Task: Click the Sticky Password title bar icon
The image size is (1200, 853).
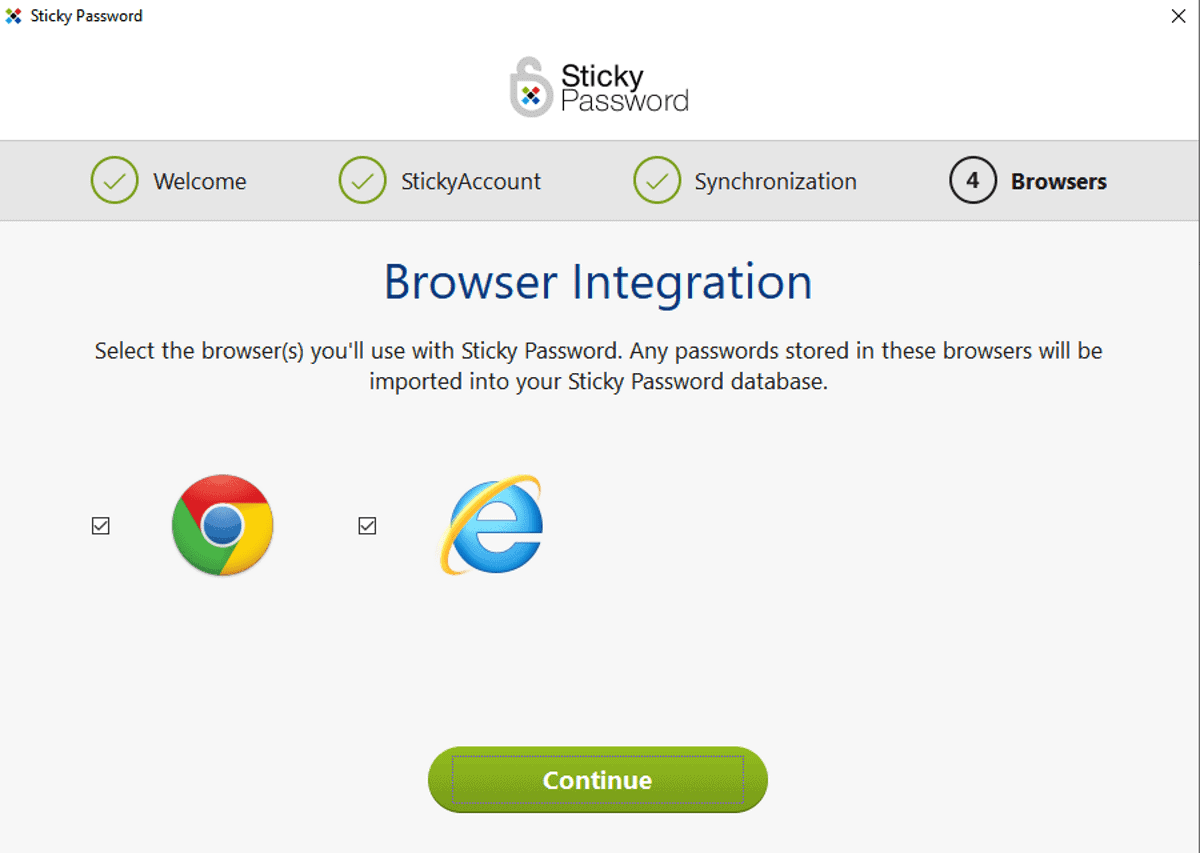Action: coord(14,16)
